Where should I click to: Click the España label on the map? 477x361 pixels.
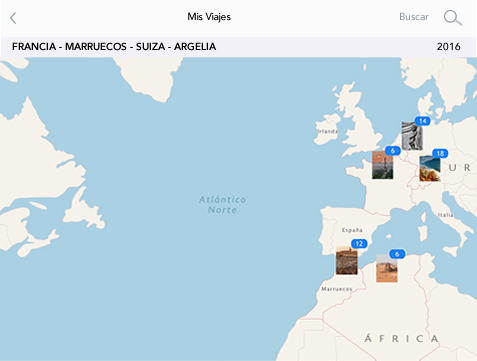[x=352, y=230]
